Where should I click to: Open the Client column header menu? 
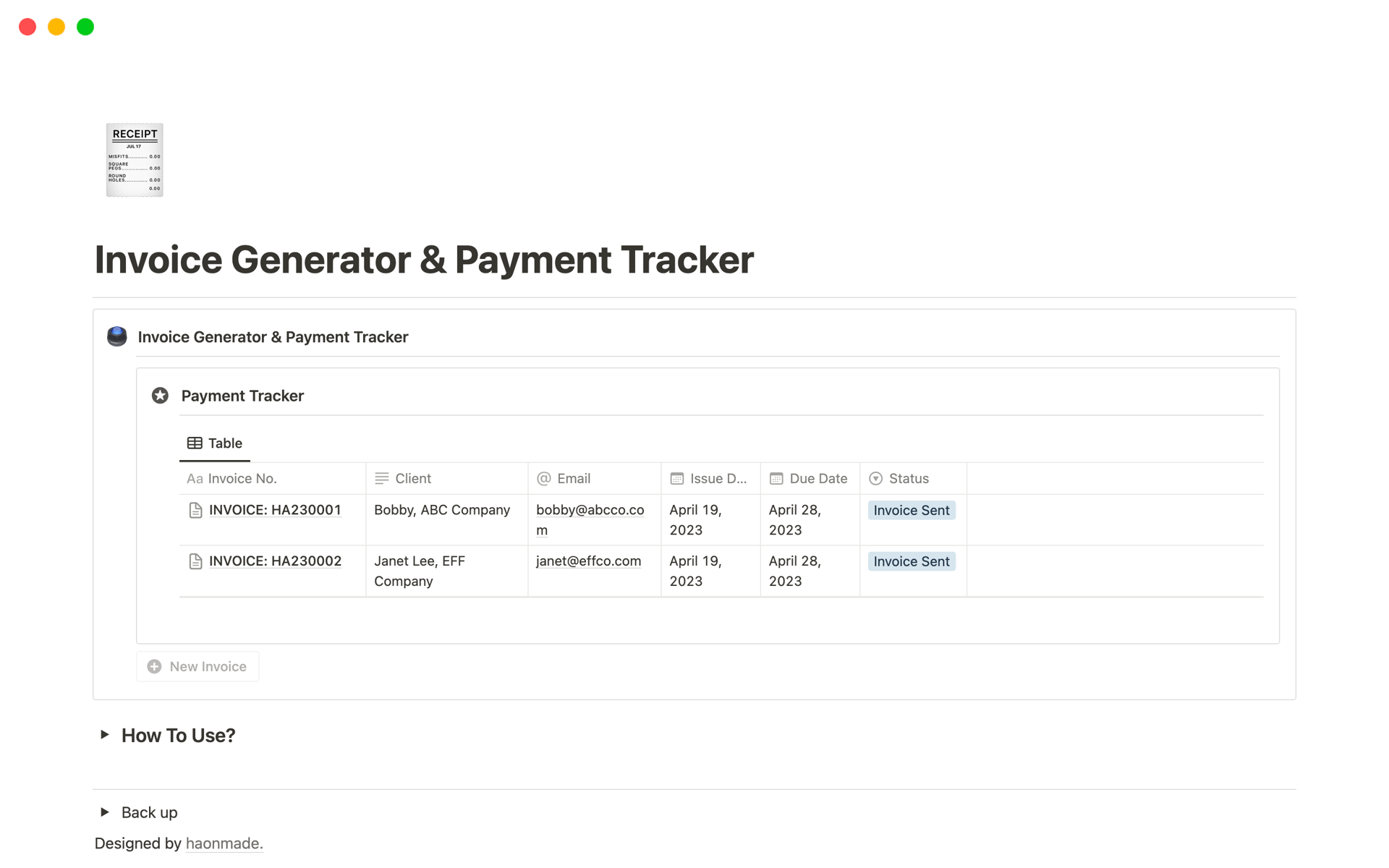tap(412, 478)
